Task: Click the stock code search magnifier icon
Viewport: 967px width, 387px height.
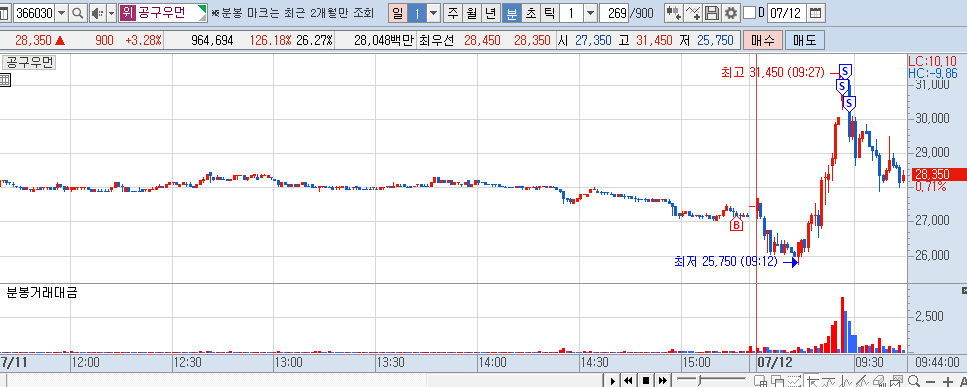Action: (x=78, y=13)
